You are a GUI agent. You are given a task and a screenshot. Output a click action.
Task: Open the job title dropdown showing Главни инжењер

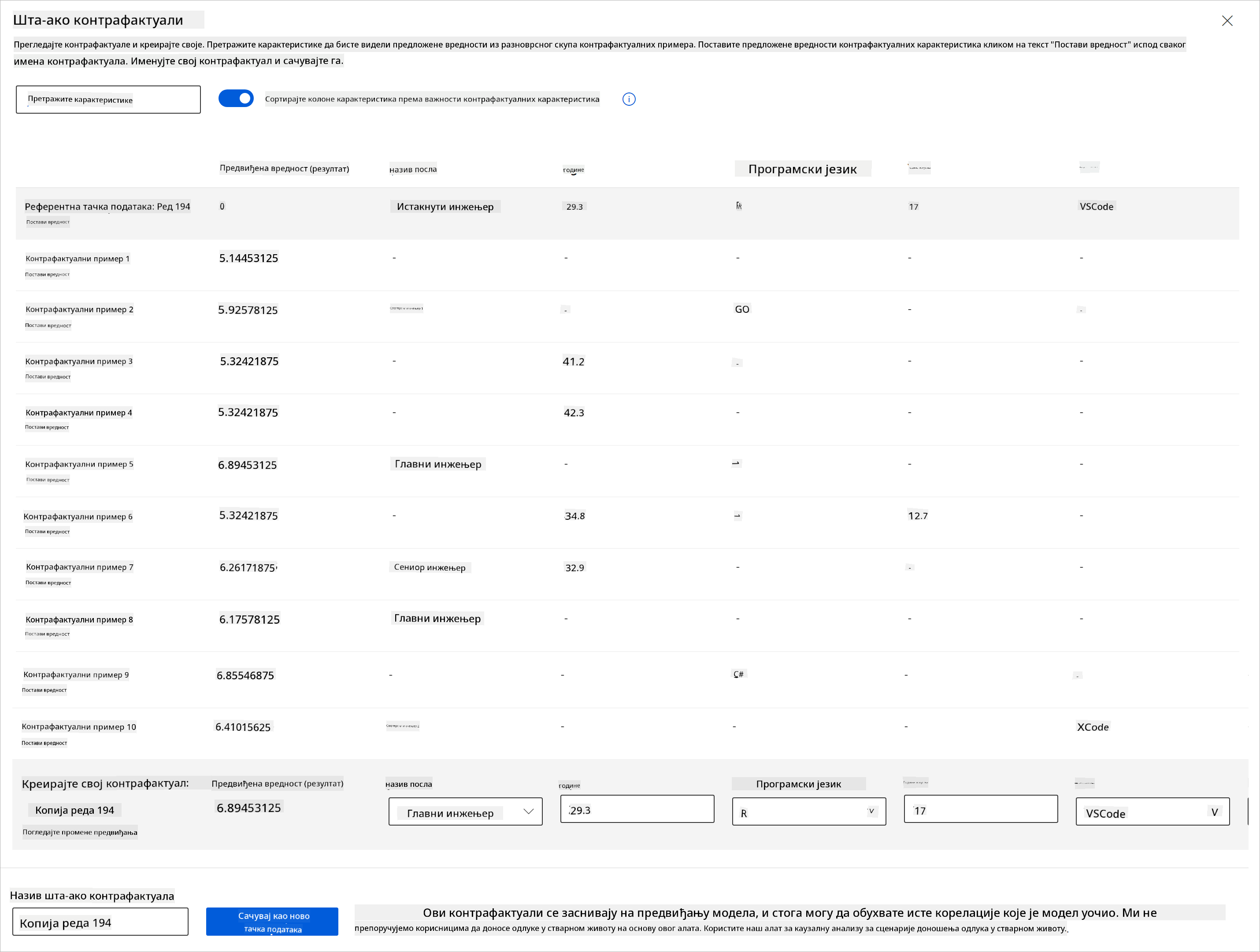465,812
